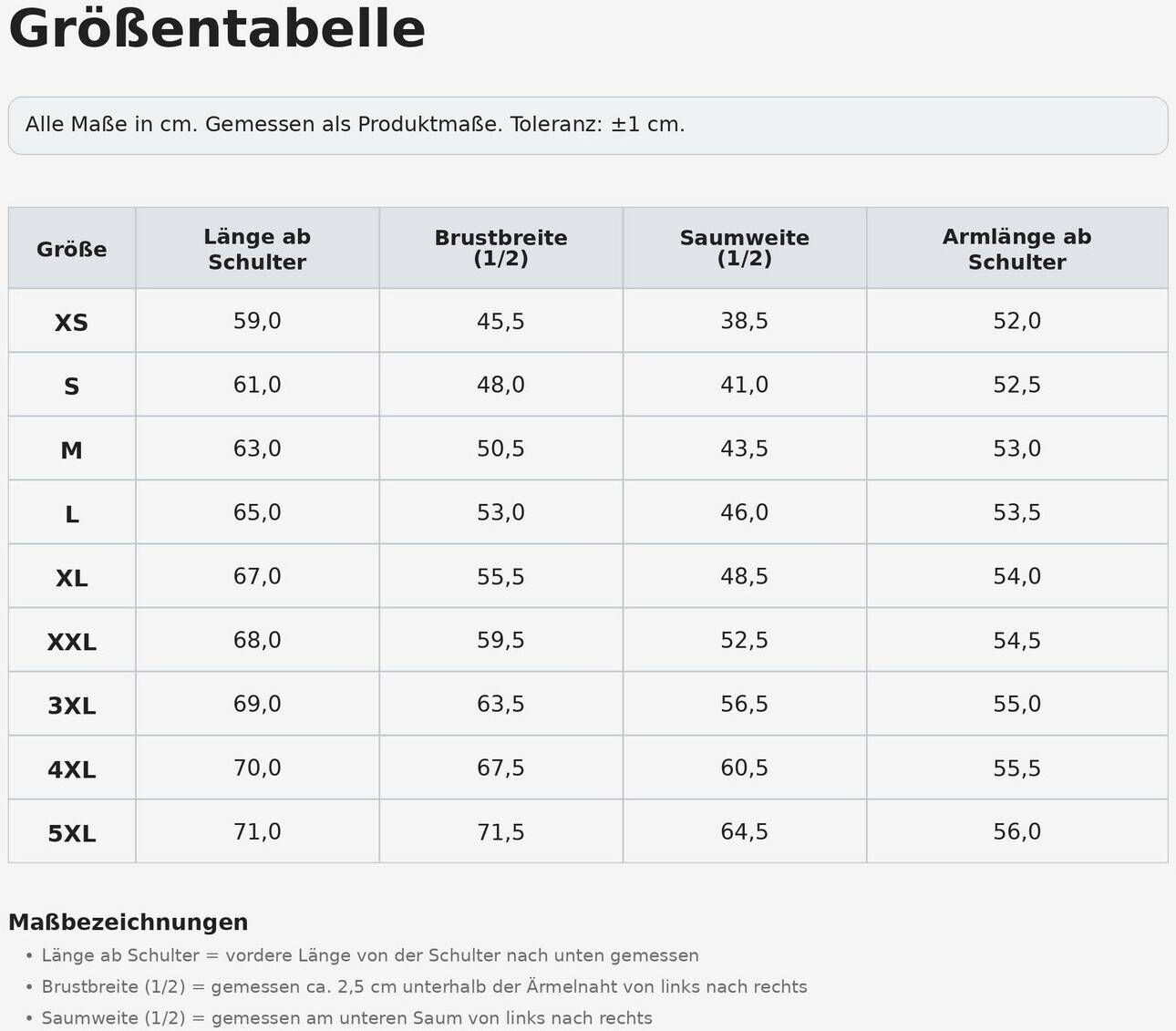1176x1031 pixels.
Task: Click the Saumweite definition bullet text
Action: point(346,1017)
